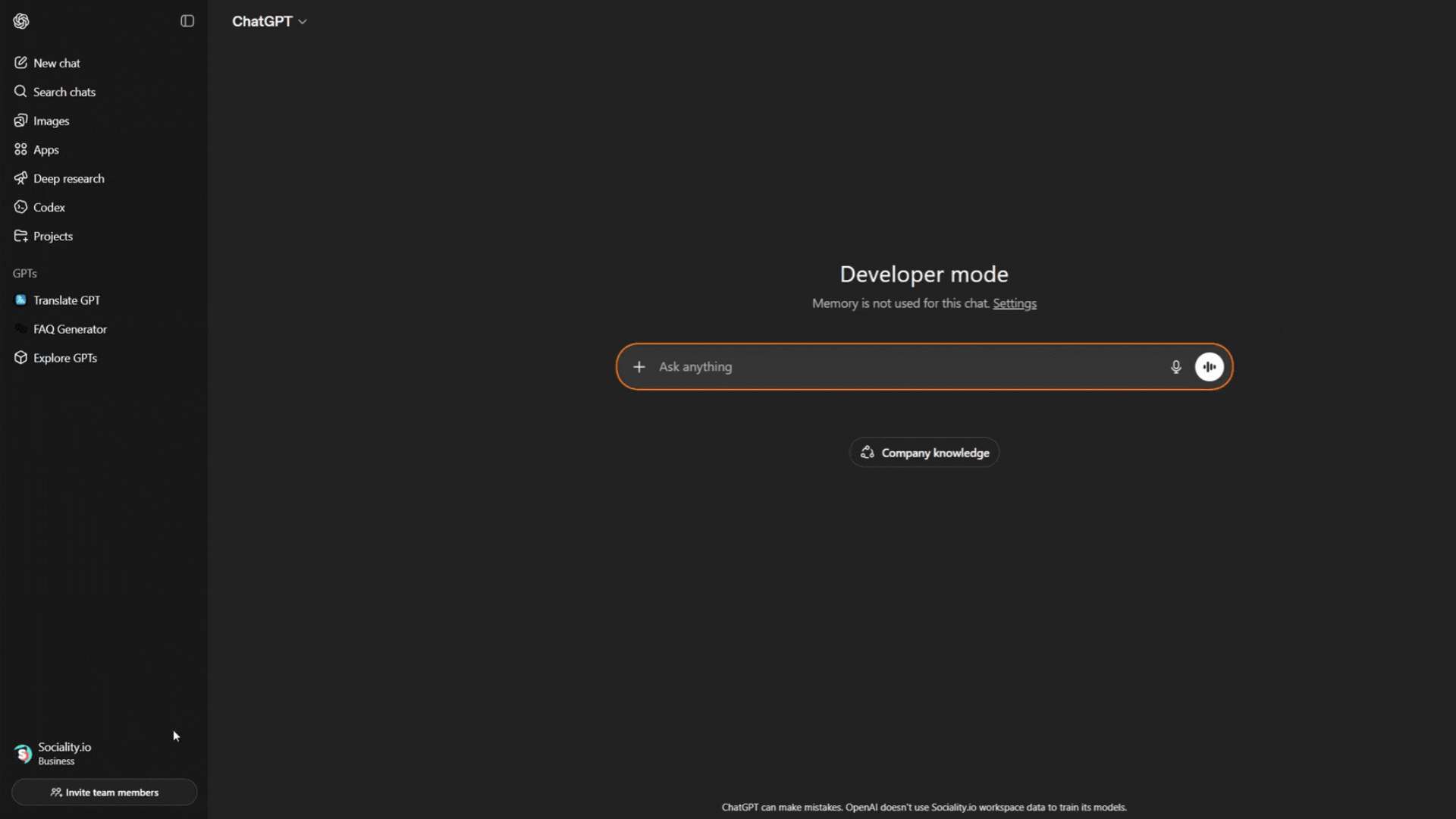Viewport: 1456px width, 819px height.
Task: Start a New chat
Action: coord(56,63)
